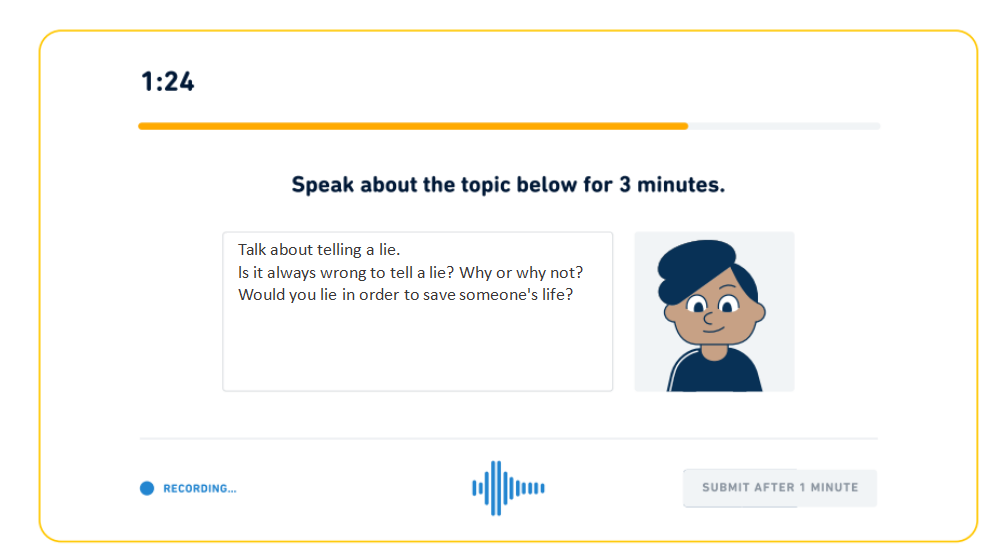The image size is (999, 560).
Task: Click the audio waveform icon
Action: point(508,488)
